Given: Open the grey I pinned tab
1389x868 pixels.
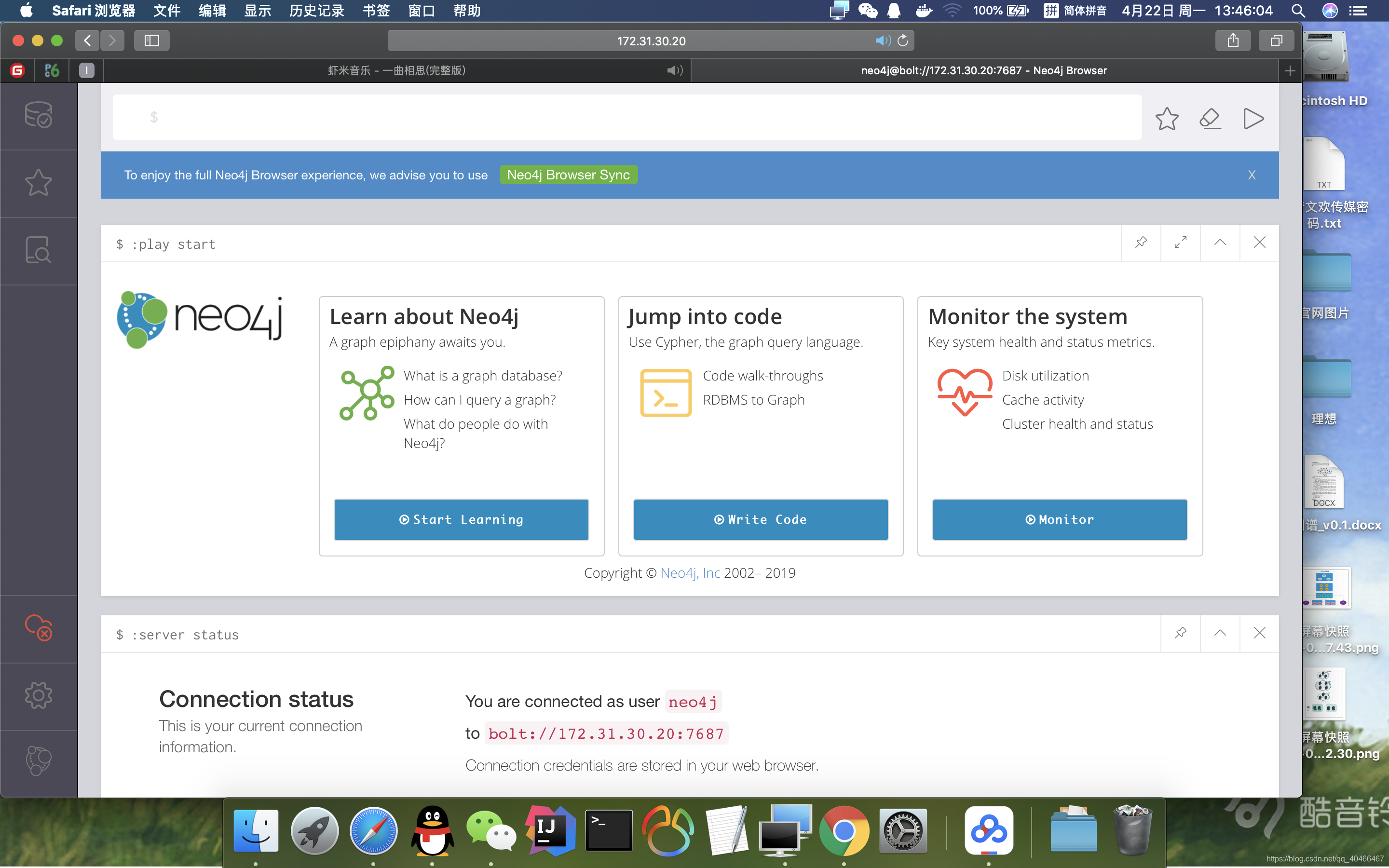Looking at the screenshot, I should pos(87,70).
